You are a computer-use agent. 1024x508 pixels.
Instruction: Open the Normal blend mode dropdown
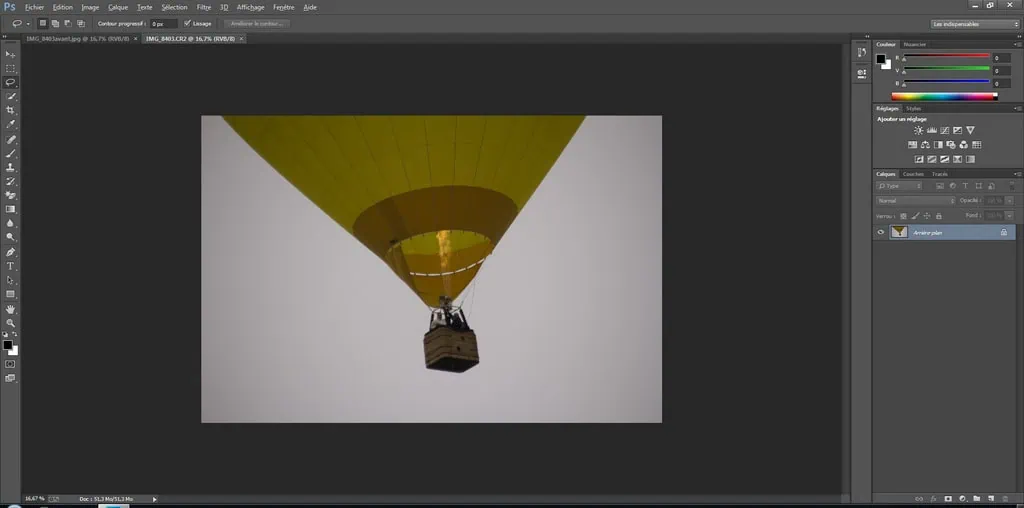point(916,201)
